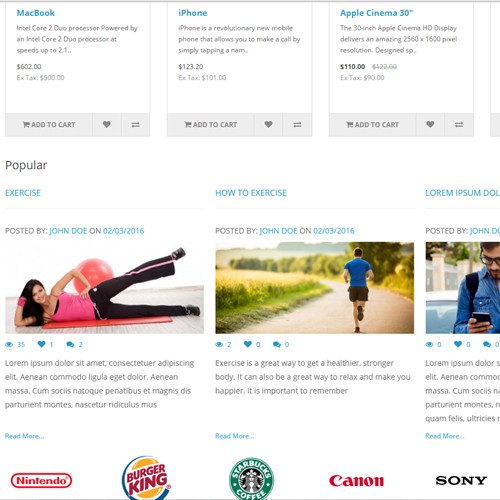The width and height of the screenshot is (500, 500).
Task: Compare the MacBook product using arrows icon
Action: point(135,125)
